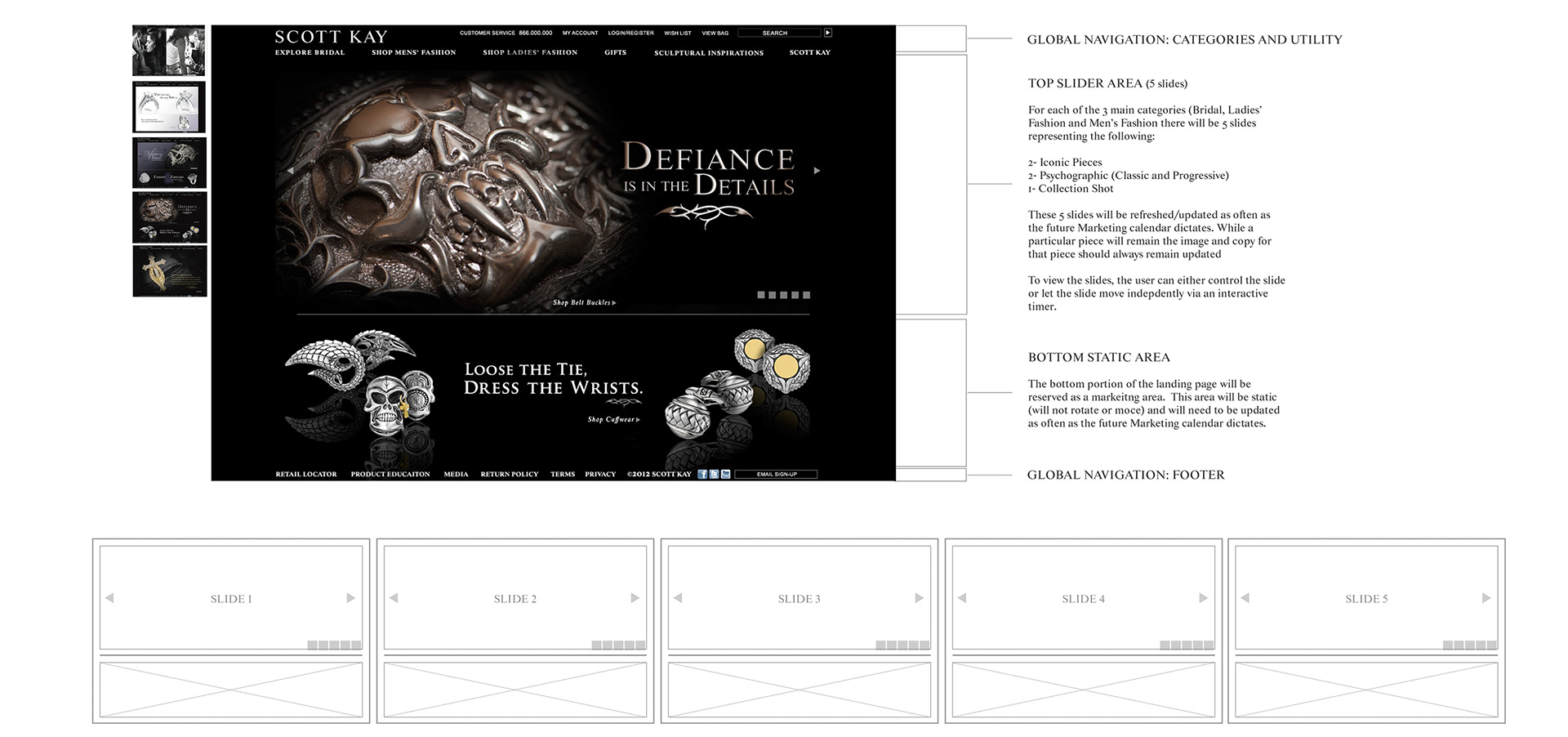Image resolution: width=1568 pixels, height=737 pixels.
Task: Click the SLIDE 2 wireframe right arrow
Action: pos(635,598)
